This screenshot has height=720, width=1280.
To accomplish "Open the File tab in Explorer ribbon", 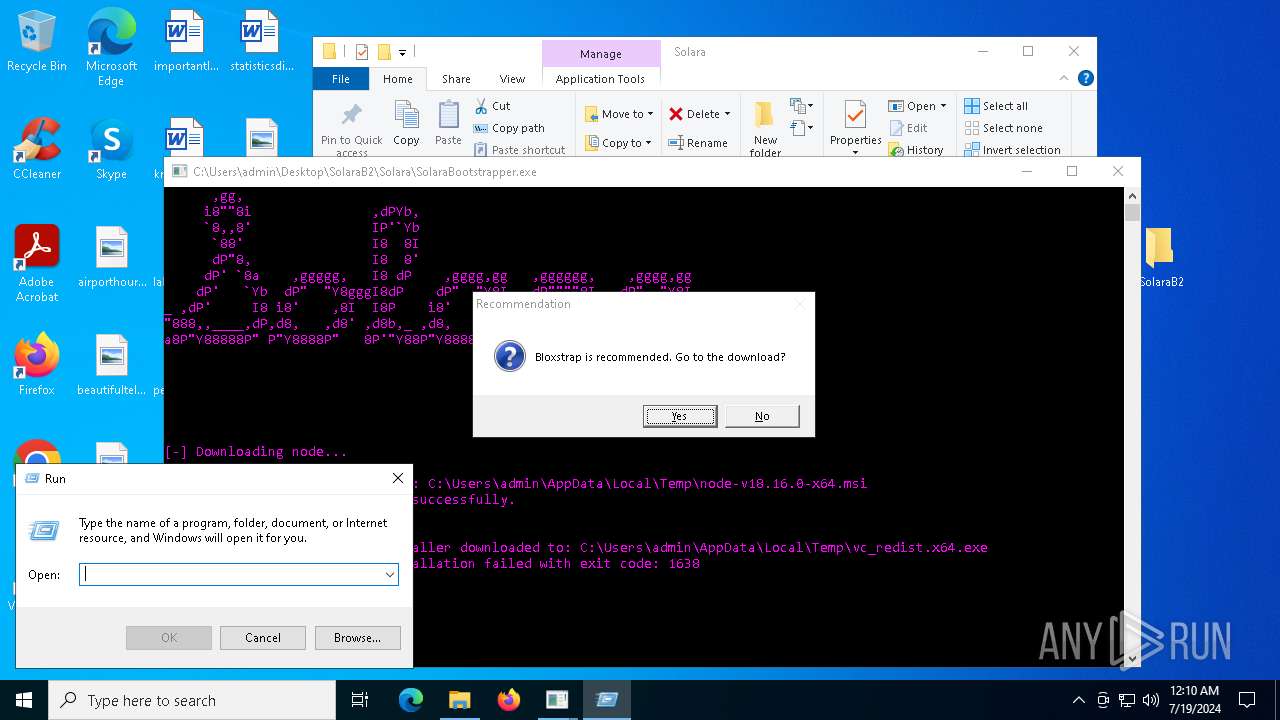I will coord(341,79).
